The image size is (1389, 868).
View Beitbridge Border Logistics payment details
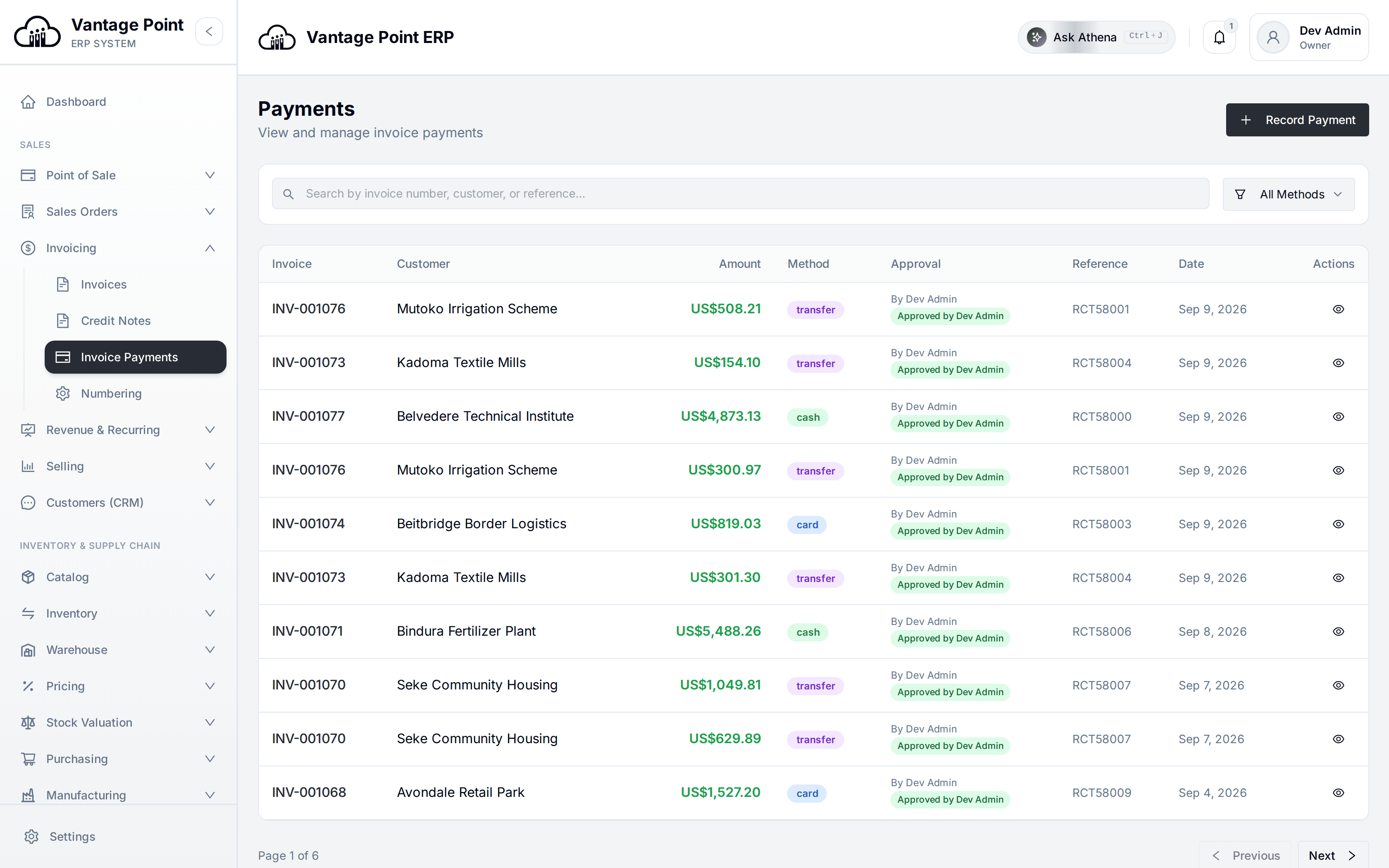pyautogui.click(x=1338, y=524)
